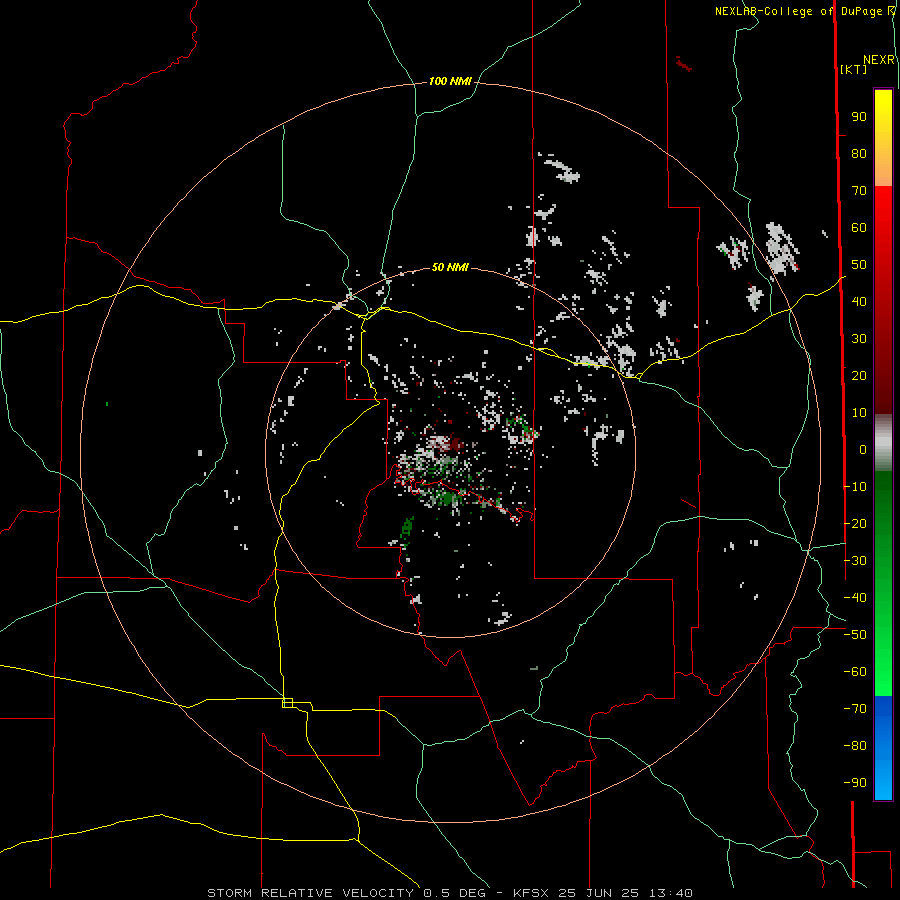The image size is (900, 900).
Task: Click the 0.5 DEG elevation angle text
Action: [454, 893]
